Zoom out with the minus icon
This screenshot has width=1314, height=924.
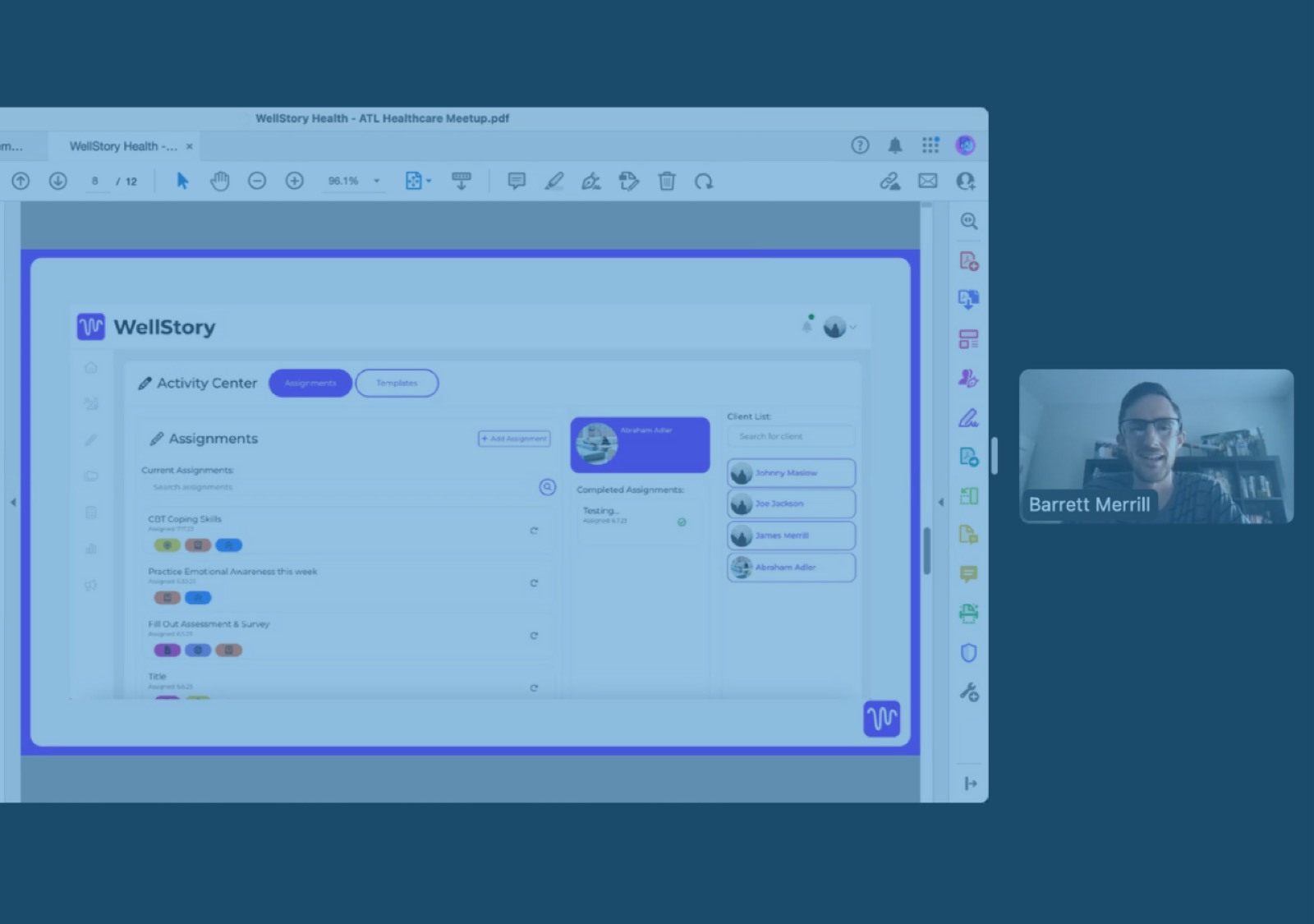[257, 181]
